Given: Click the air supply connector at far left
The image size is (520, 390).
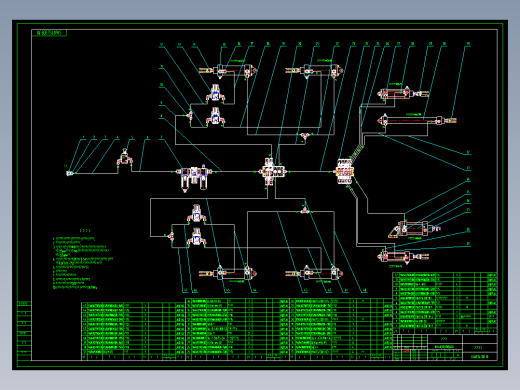Looking at the screenshot, I should tap(69, 173).
